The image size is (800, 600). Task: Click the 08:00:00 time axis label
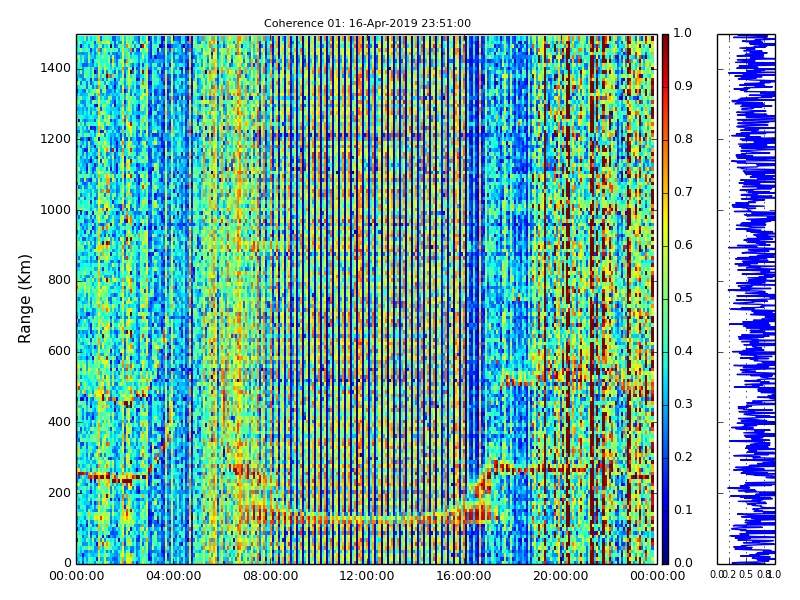tap(270, 576)
